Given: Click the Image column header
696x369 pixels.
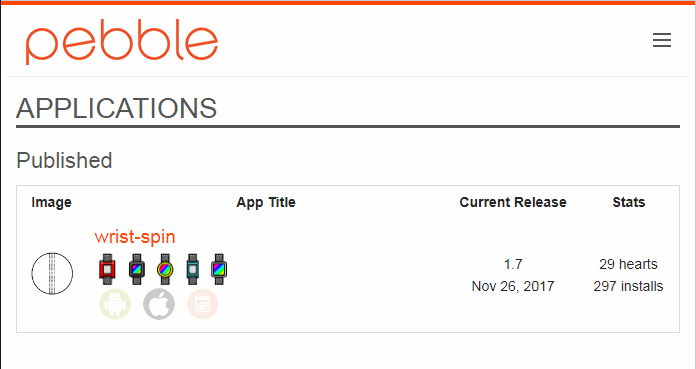Looking at the screenshot, I should [51, 202].
